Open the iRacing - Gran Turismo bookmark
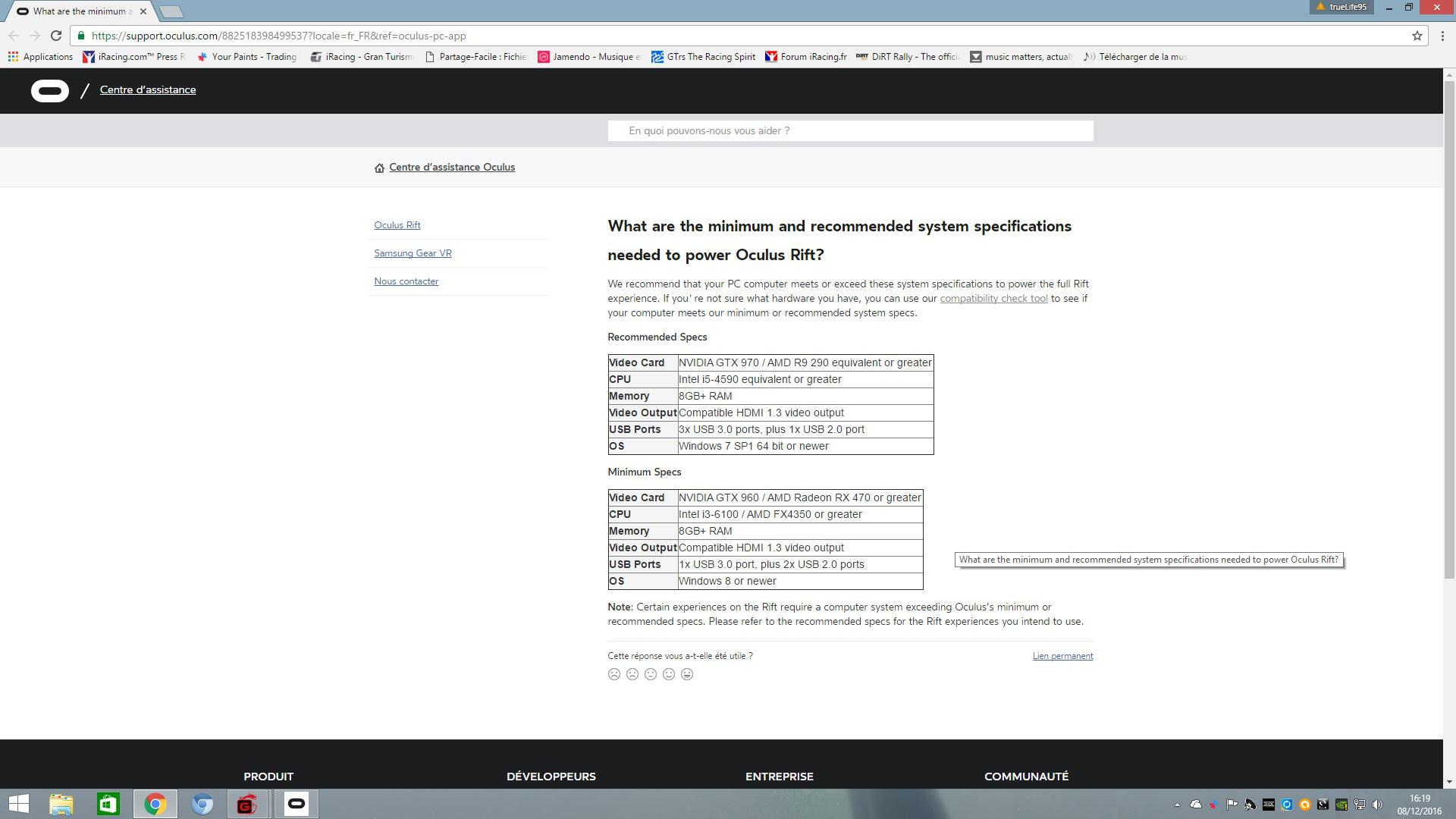The height and width of the screenshot is (819, 1456). pyautogui.click(x=362, y=57)
